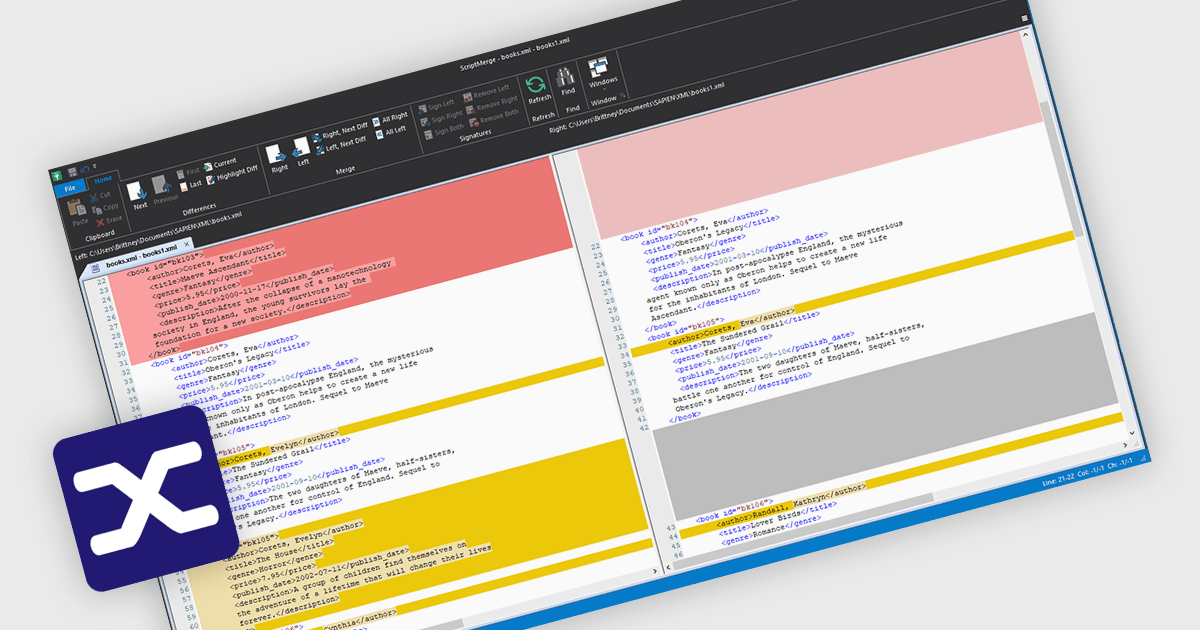The image size is (1200, 630).
Task: Open the Window group dialog launcher
Action: coord(622,96)
